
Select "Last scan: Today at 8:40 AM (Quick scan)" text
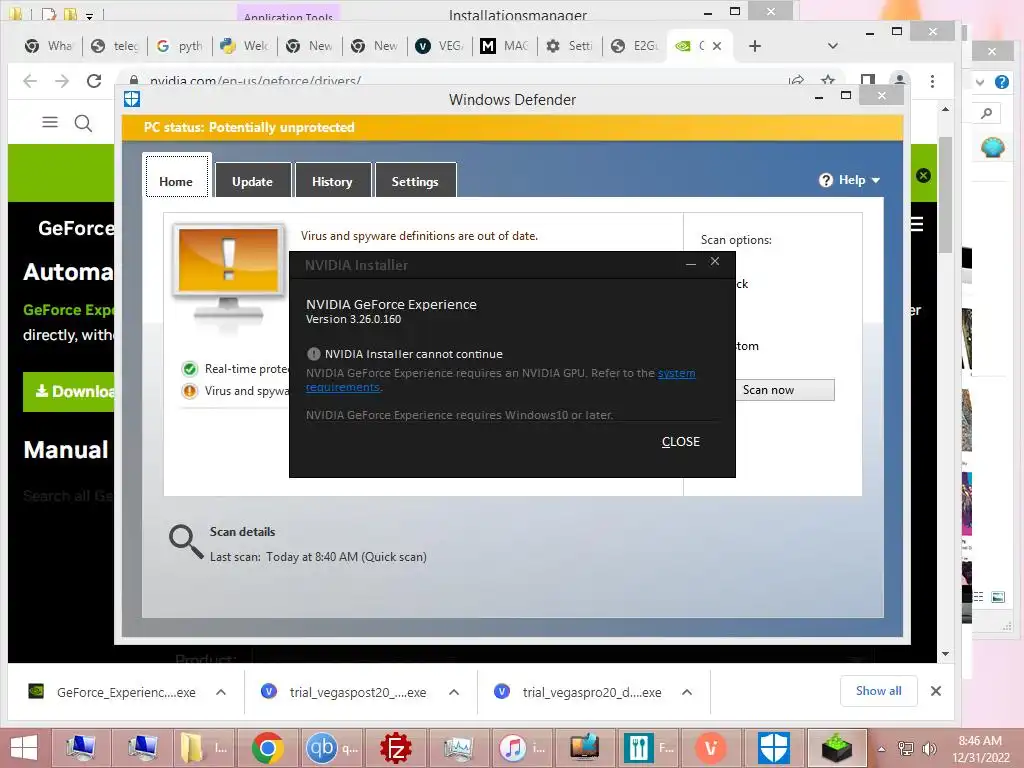318,557
